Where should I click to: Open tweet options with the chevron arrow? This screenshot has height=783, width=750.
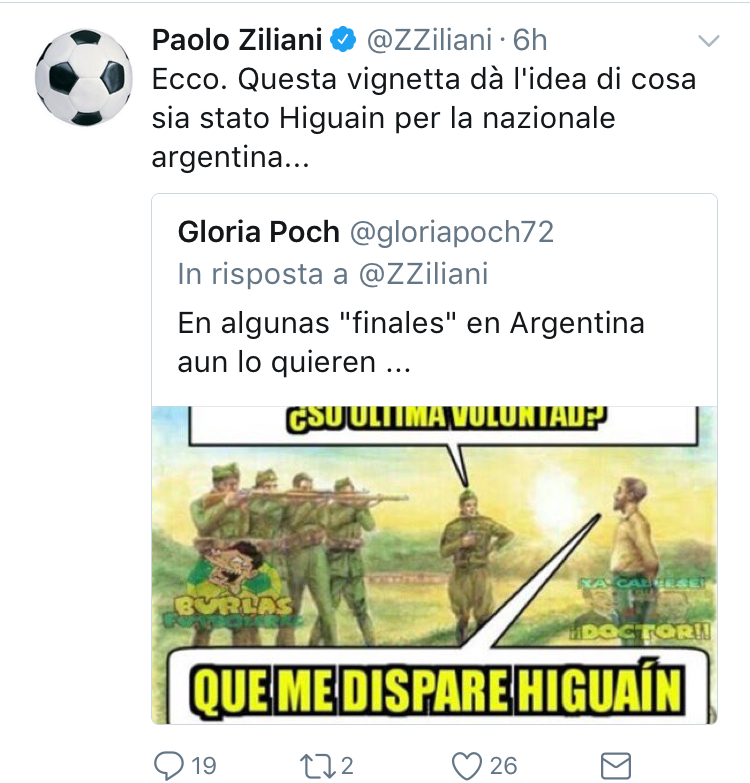pyautogui.click(x=709, y=40)
